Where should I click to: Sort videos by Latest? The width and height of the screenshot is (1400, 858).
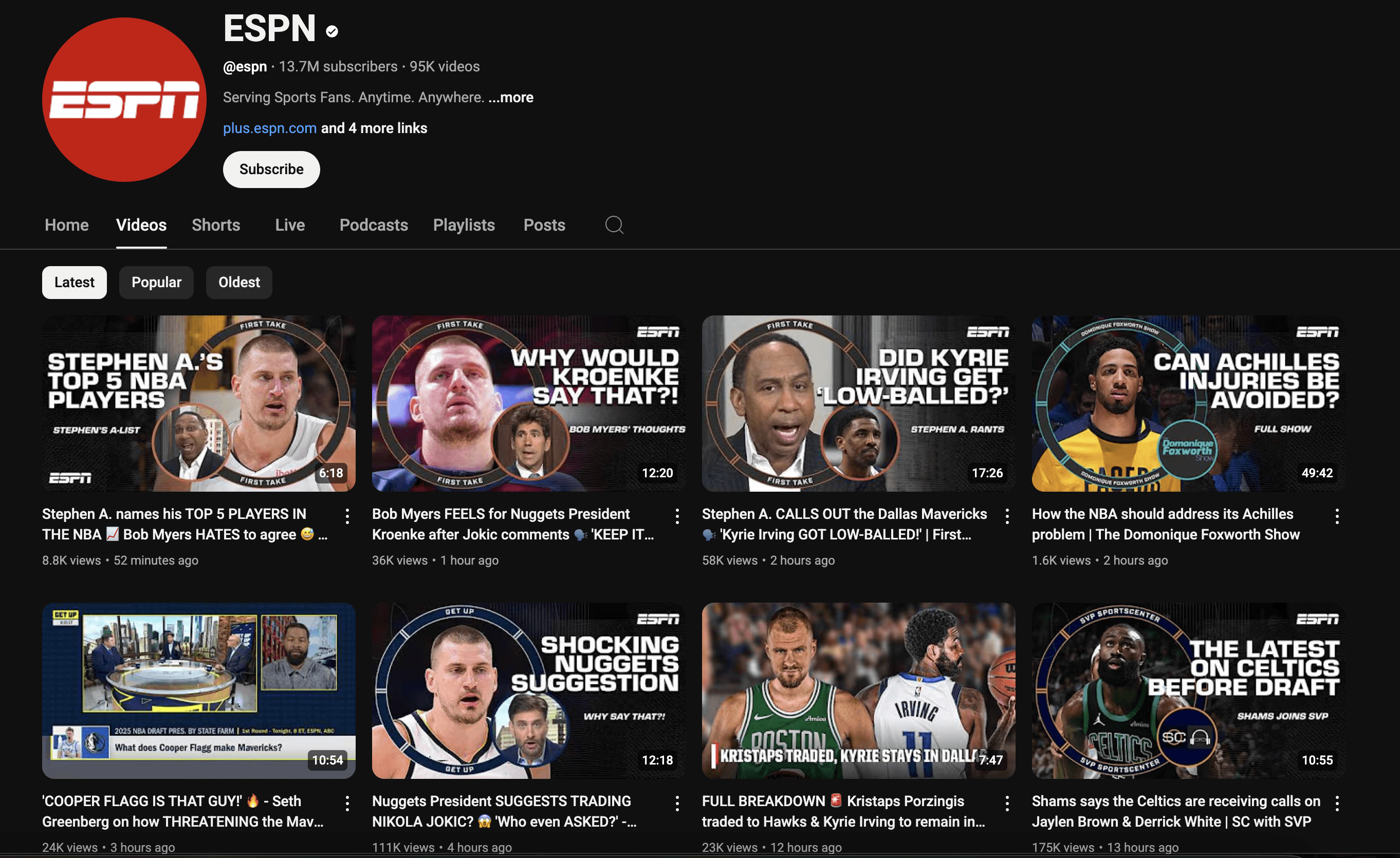pos(75,282)
